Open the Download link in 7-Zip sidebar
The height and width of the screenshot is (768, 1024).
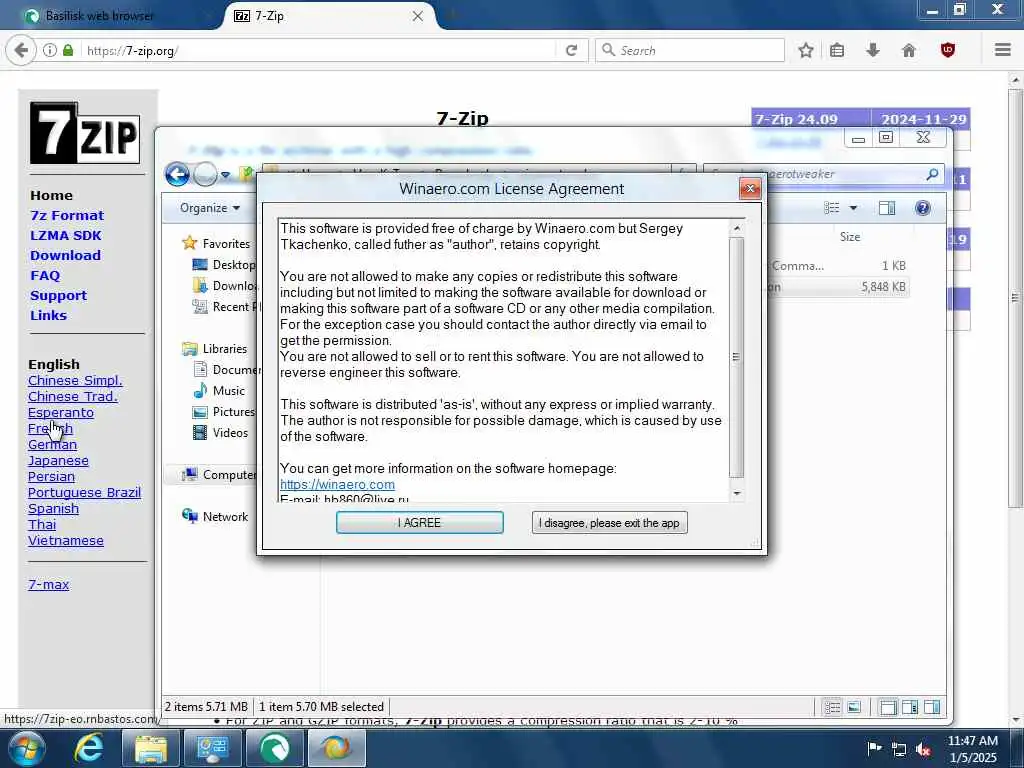click(65, 255)
